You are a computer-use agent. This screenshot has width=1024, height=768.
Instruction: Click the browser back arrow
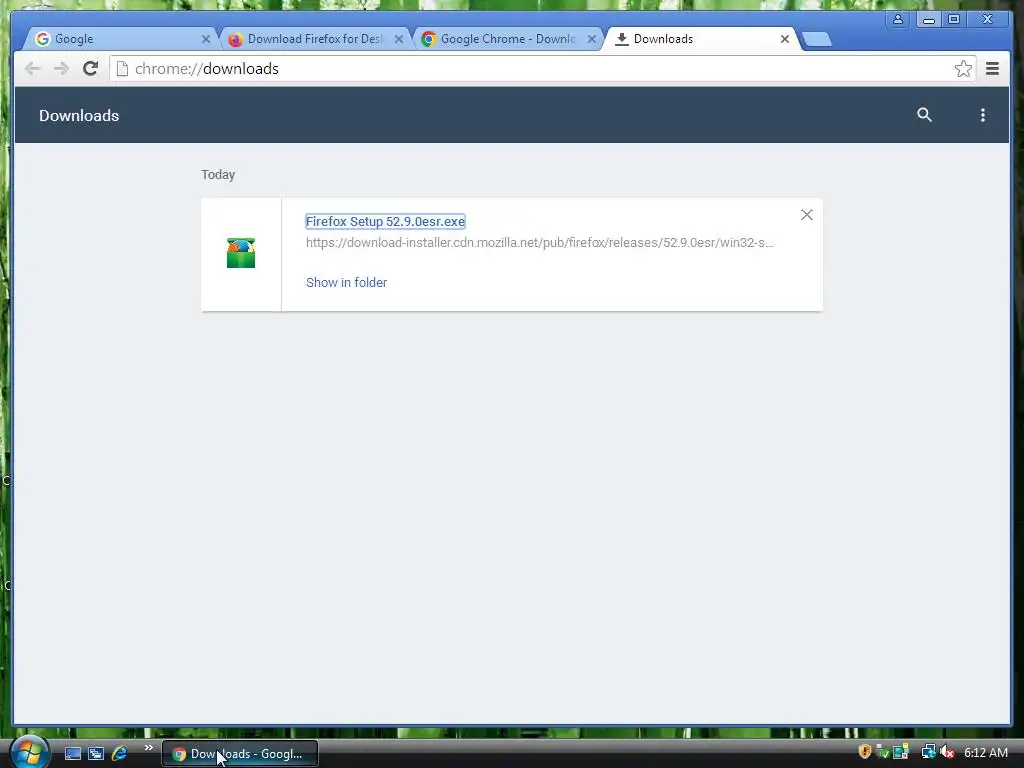point(32,69)
